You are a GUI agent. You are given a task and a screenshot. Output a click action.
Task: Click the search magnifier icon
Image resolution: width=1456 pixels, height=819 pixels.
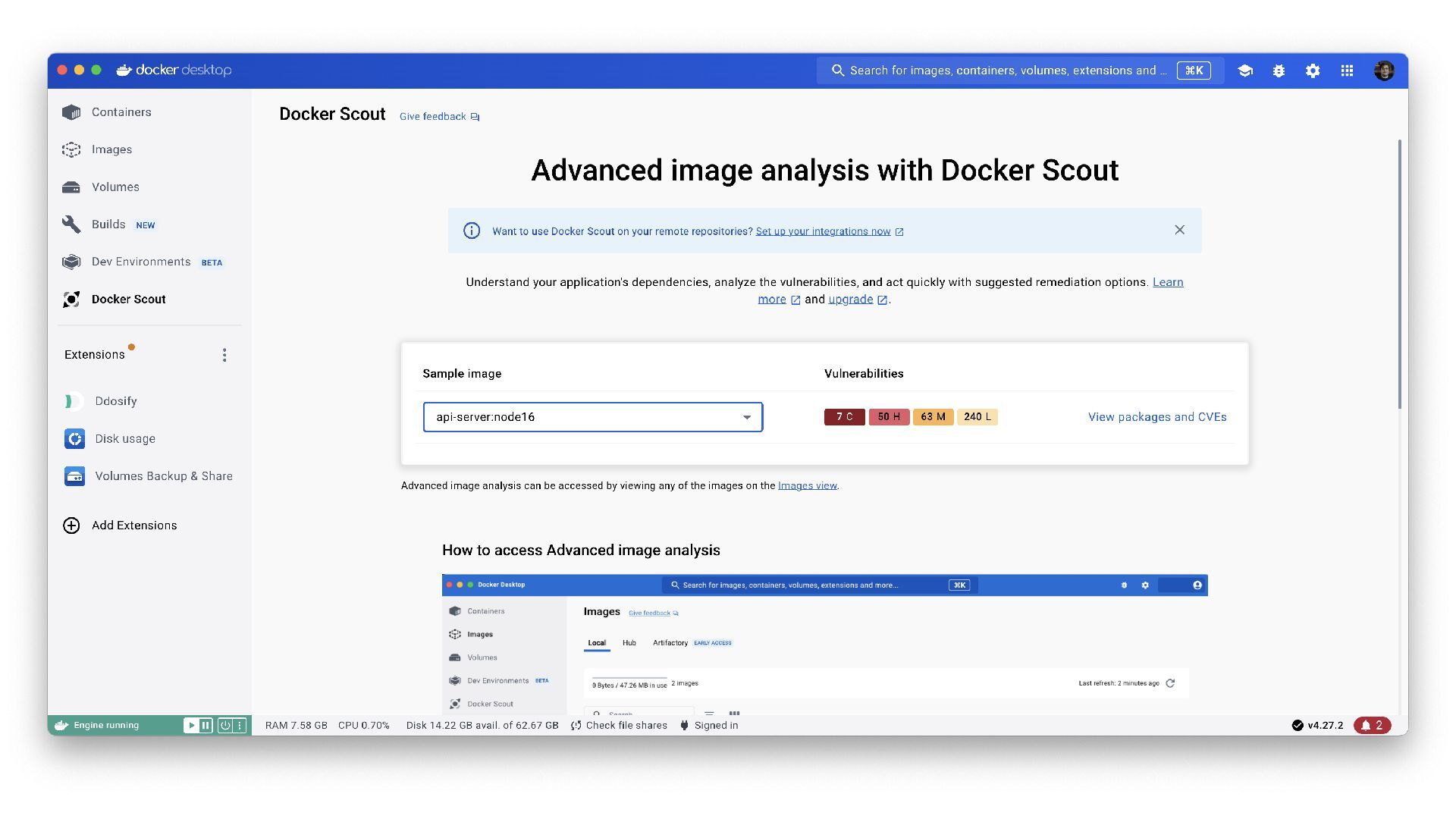coord(837,71)
